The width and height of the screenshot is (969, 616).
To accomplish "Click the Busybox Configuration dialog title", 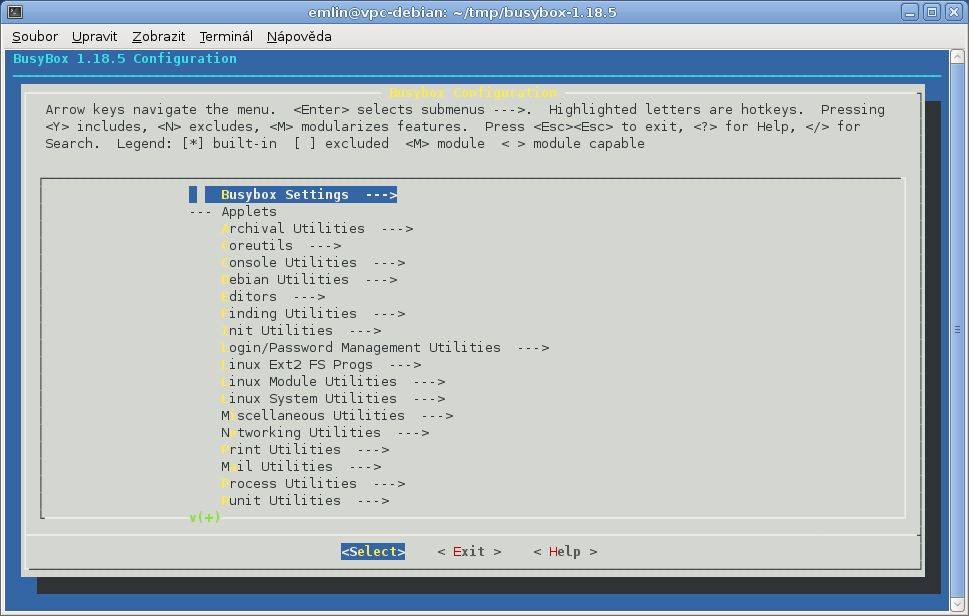I will 473,93.
